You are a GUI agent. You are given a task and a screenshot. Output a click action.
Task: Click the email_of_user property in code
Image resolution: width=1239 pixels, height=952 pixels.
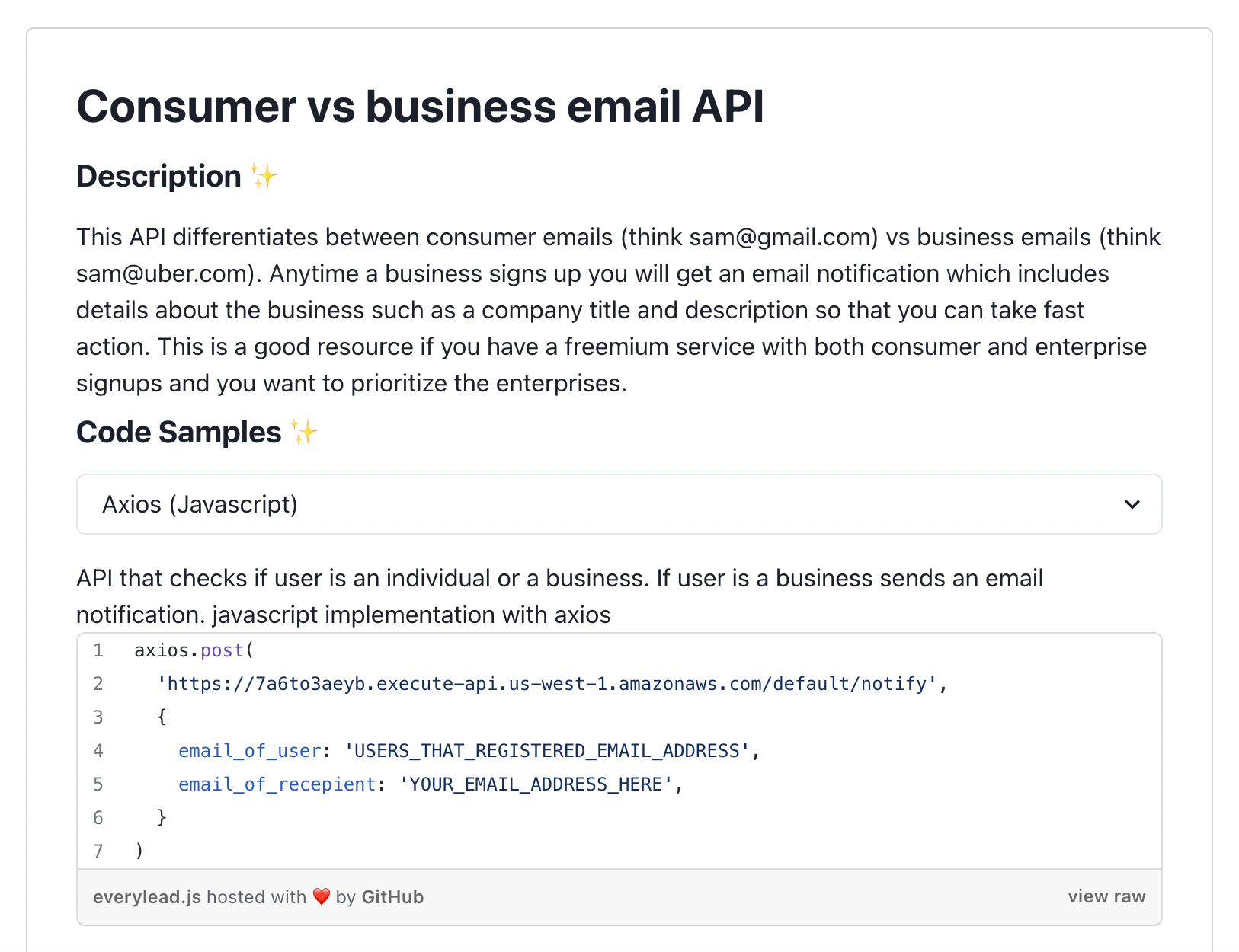tap(248, 750)
